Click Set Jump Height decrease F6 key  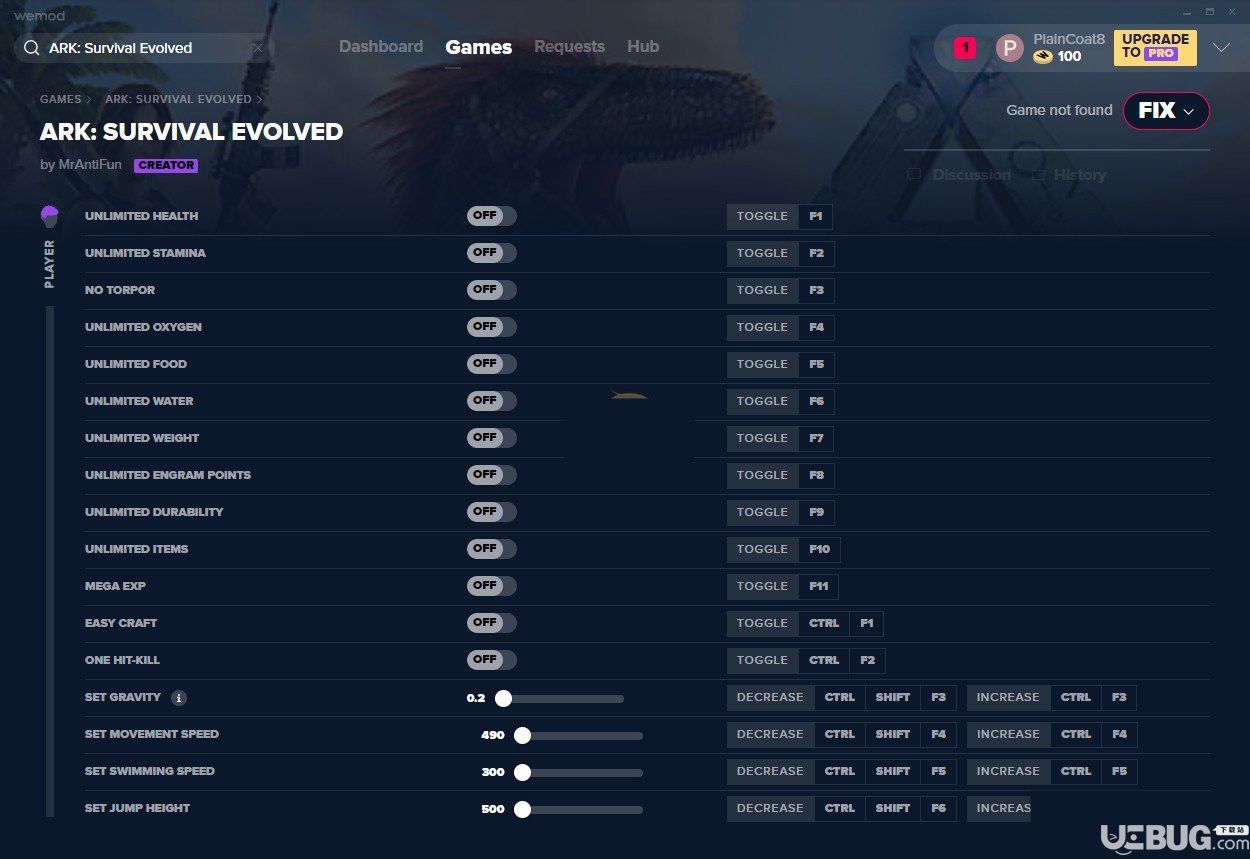[938, 808]
